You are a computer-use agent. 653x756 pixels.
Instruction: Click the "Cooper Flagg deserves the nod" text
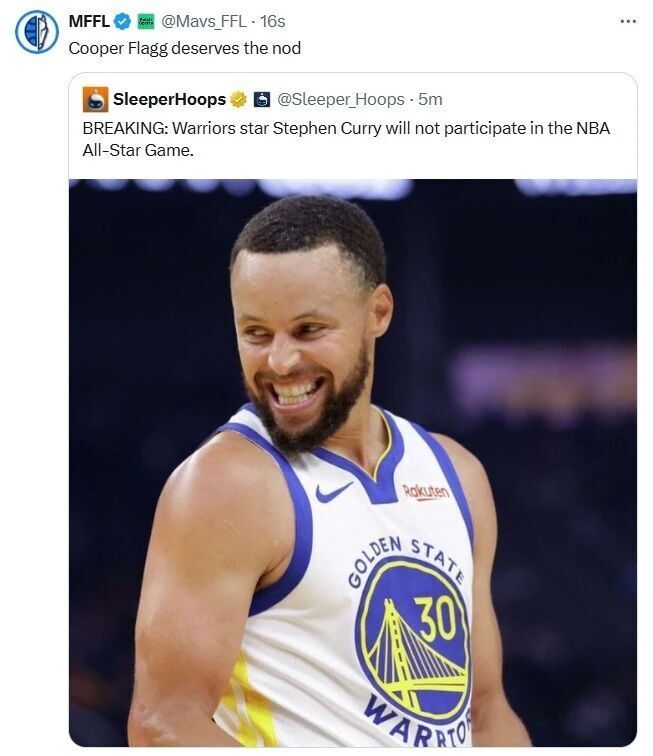(x=184, y=47)
